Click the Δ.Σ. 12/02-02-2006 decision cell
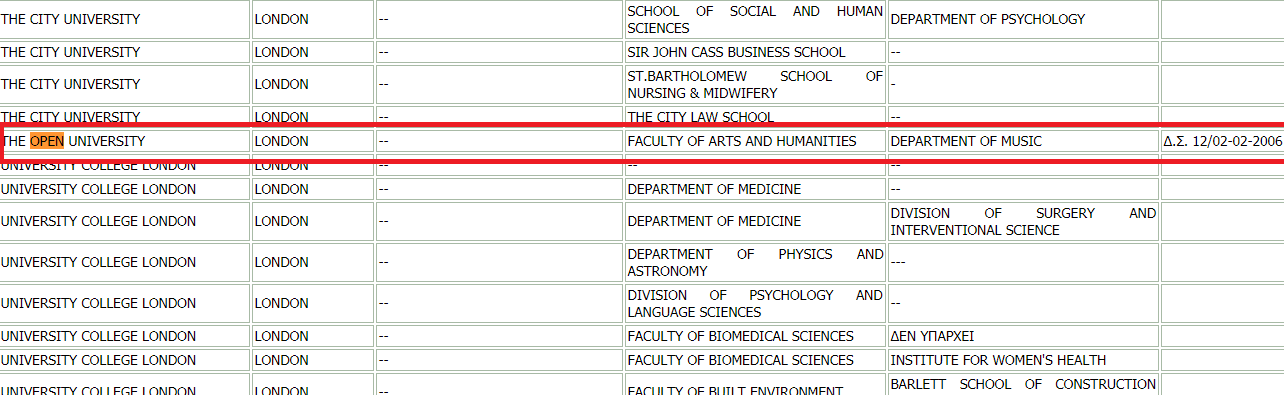 (x=1222, y=141)
